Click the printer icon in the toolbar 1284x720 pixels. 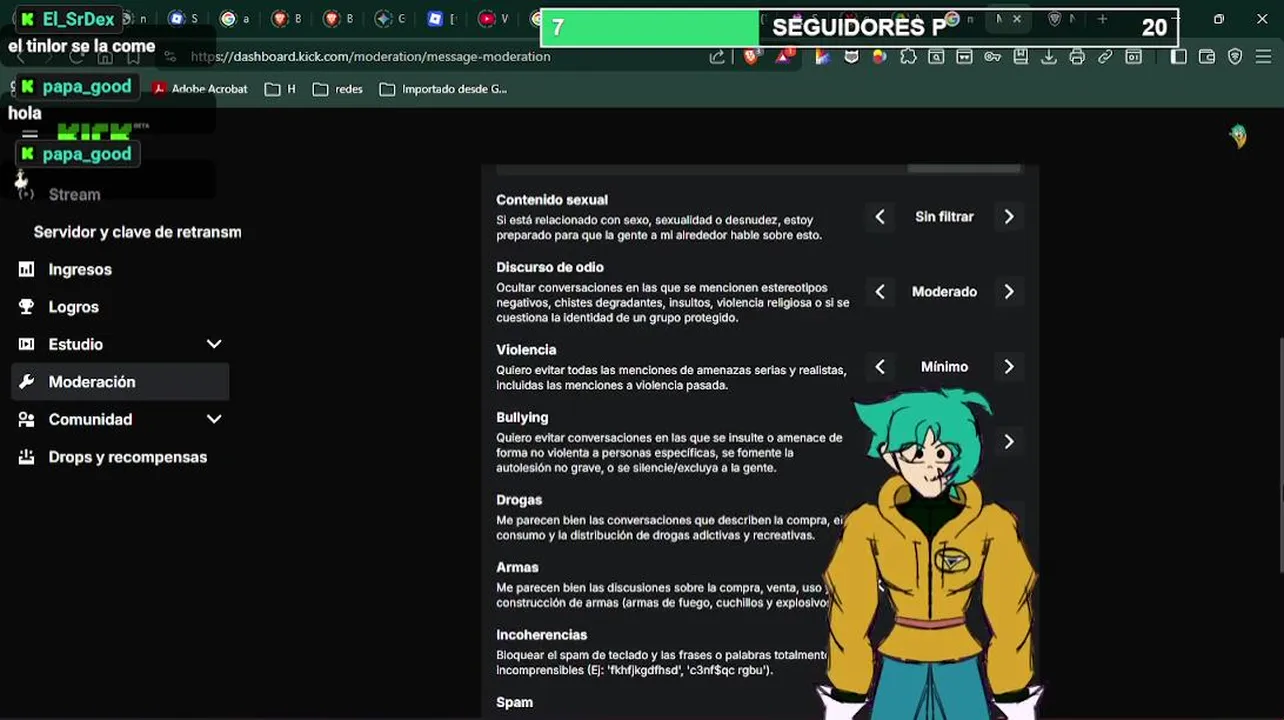point(1077,57)
